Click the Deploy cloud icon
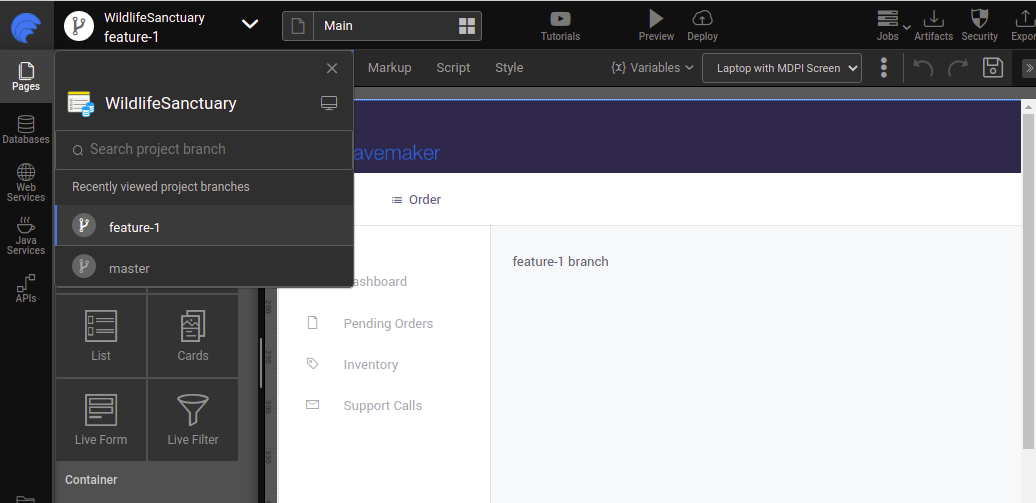Screen dimensions: 1036x503 (x=703, y=18)
